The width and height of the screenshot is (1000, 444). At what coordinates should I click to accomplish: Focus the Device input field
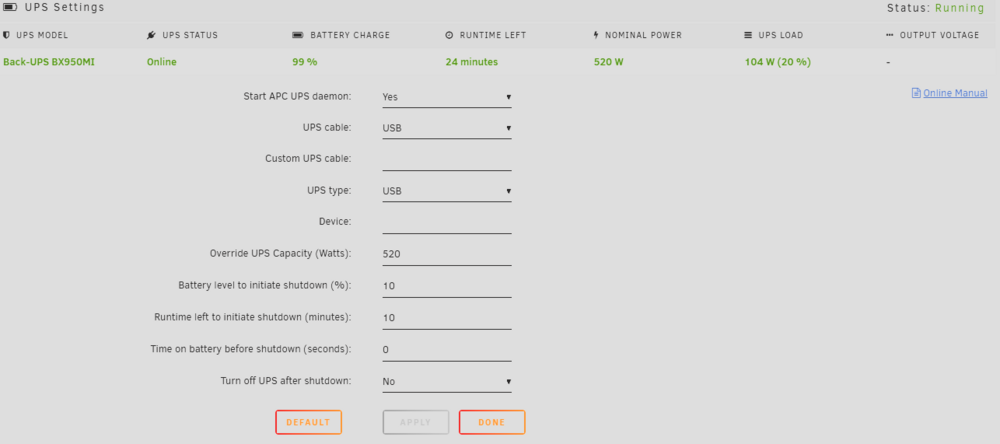pyautogui.click(x=446, y=223)
